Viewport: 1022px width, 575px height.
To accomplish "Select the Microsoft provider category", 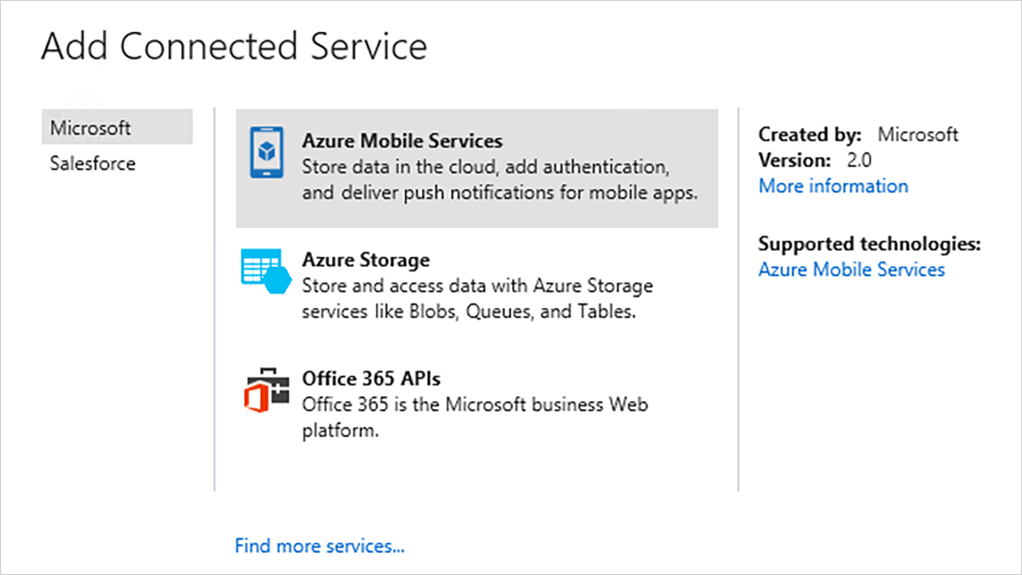I will click(x=91, y=128).
